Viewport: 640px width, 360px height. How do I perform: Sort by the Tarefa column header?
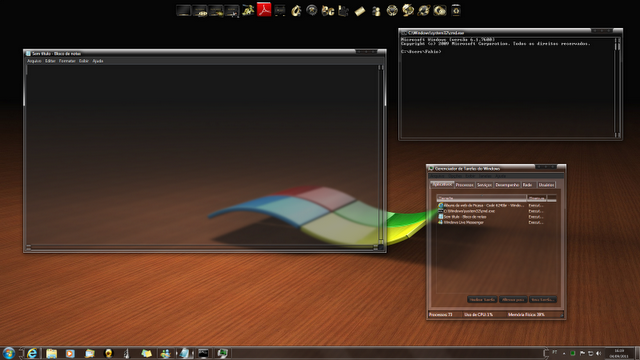click(x=482, y=198)
